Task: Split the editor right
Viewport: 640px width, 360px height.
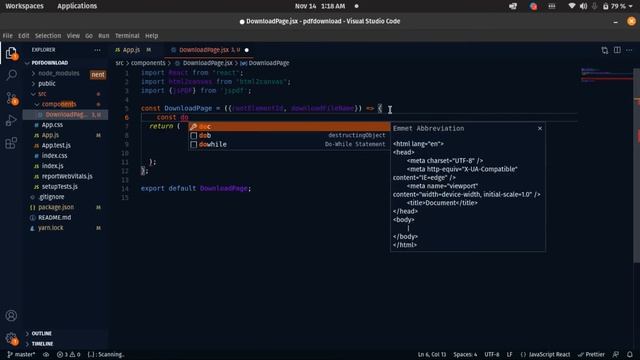Action: [617, 50]
